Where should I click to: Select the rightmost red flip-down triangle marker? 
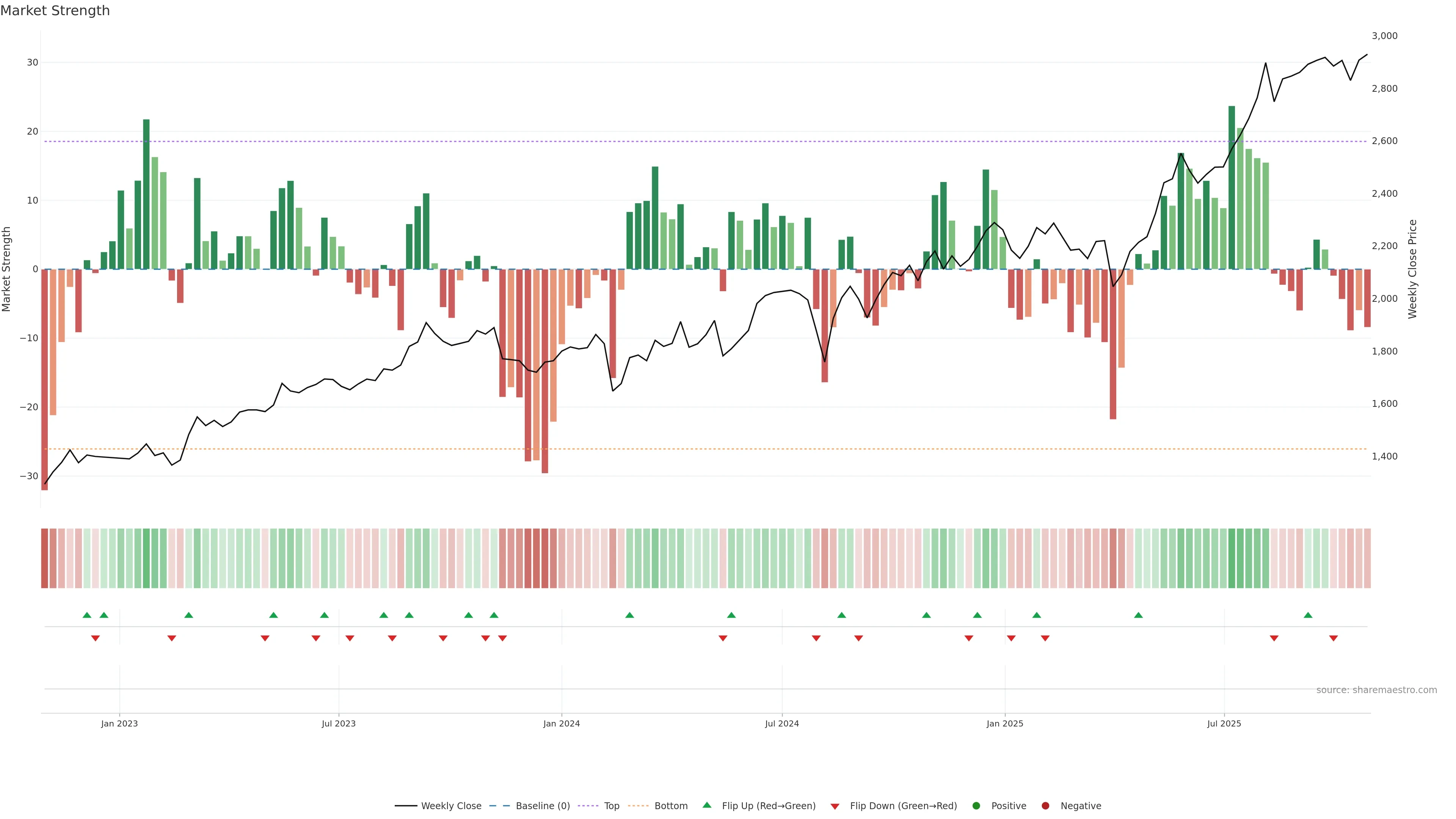(x=1334, y=638)
